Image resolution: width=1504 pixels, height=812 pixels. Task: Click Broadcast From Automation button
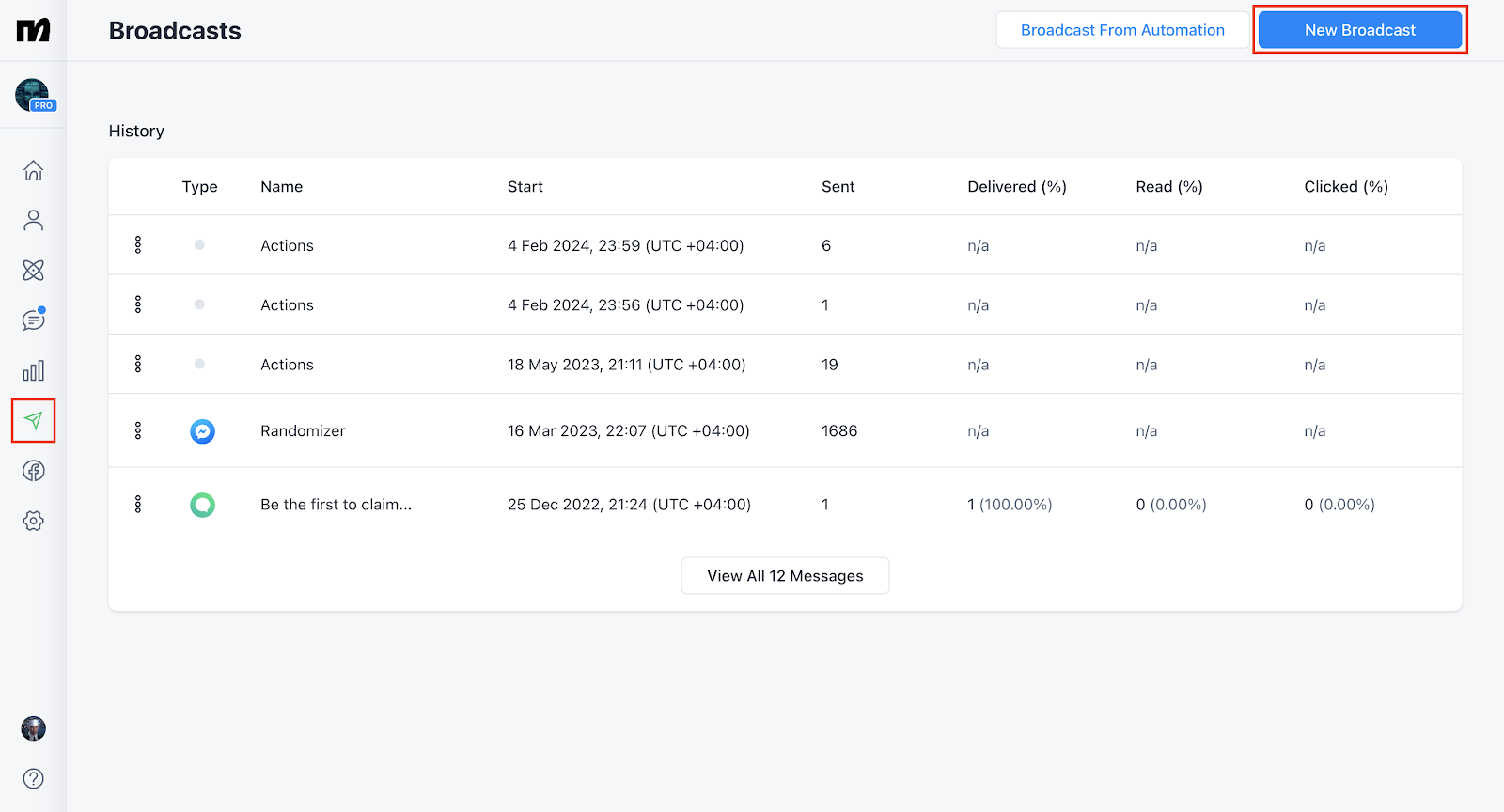[x=1122, y=30]
